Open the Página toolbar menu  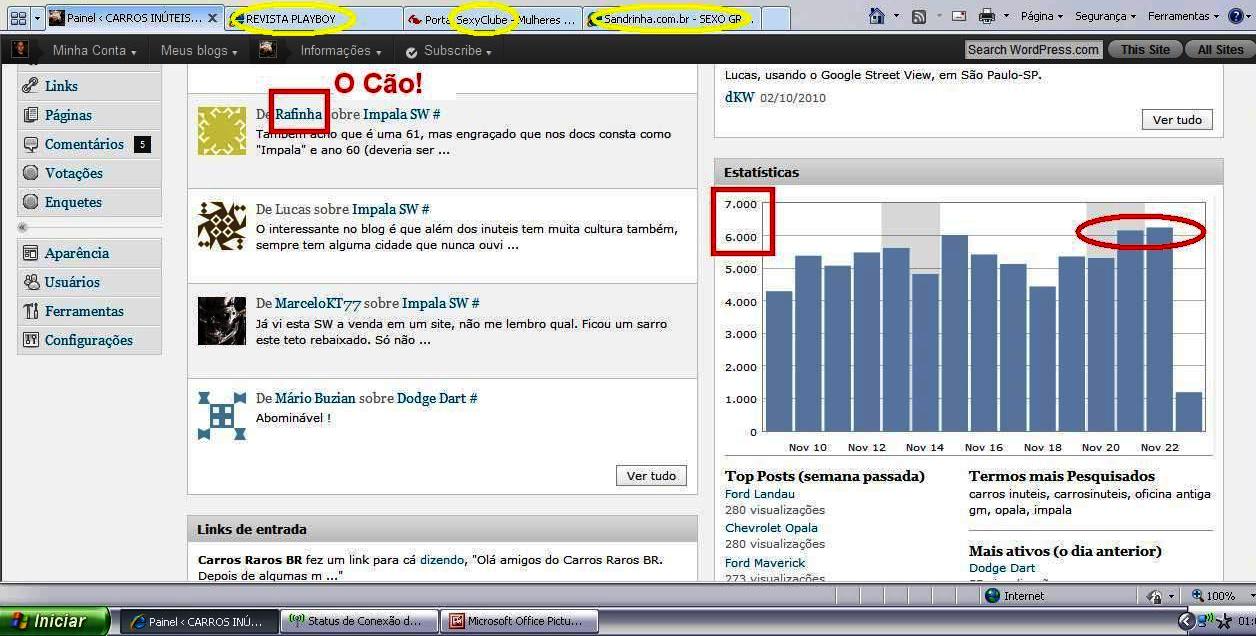pos(1043,16)
